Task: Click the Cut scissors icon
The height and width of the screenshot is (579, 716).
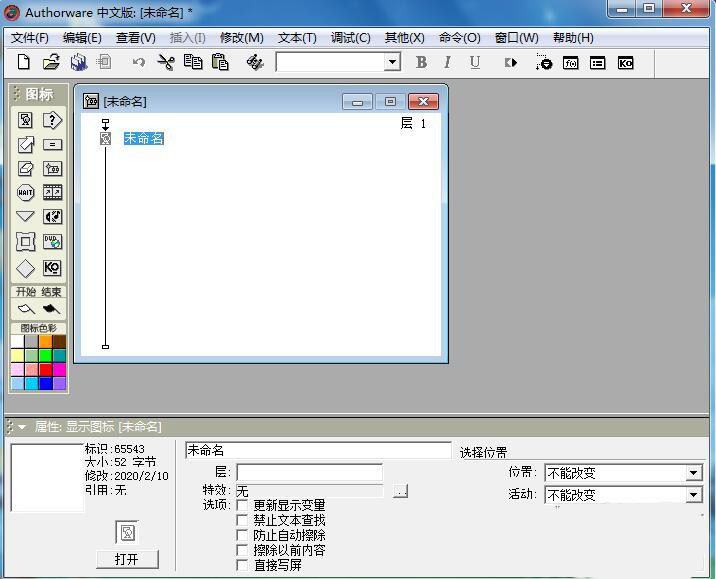Action: coord(166,62)
